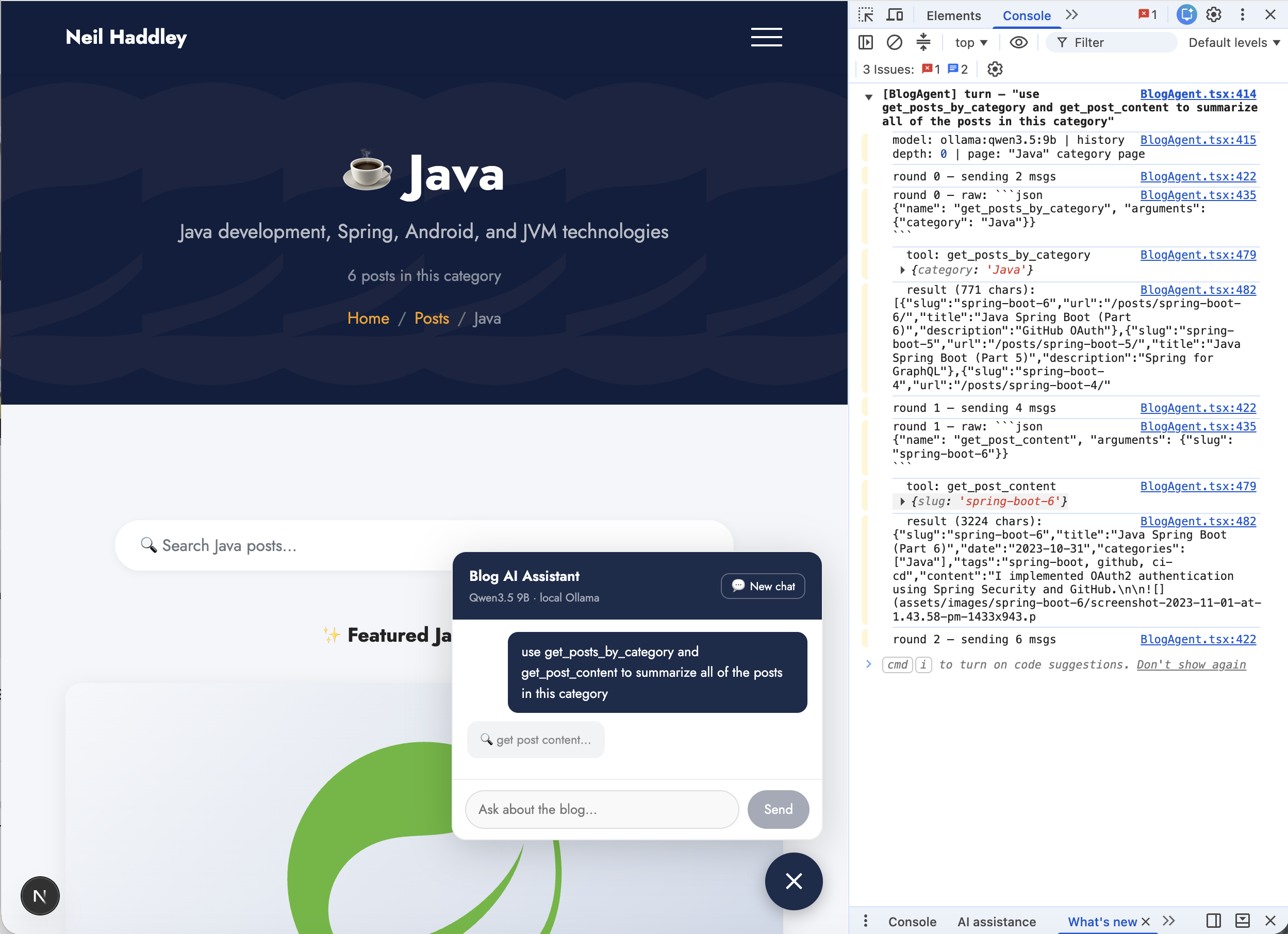
Task: Expand the {category: 'Java'} object
Action: tap(902, 270)
